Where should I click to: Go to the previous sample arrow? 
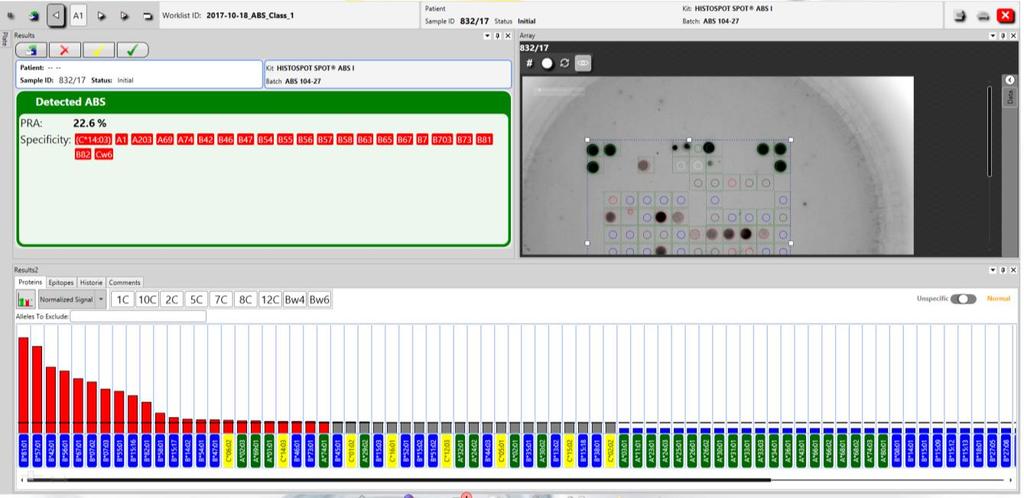(57, 16)
